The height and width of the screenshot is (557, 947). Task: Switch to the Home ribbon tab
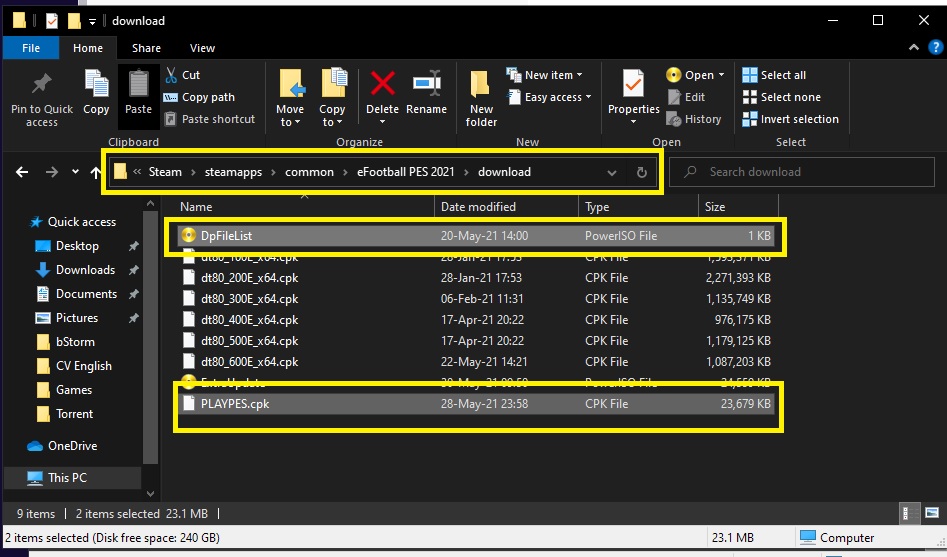click(x=88, y=48)
